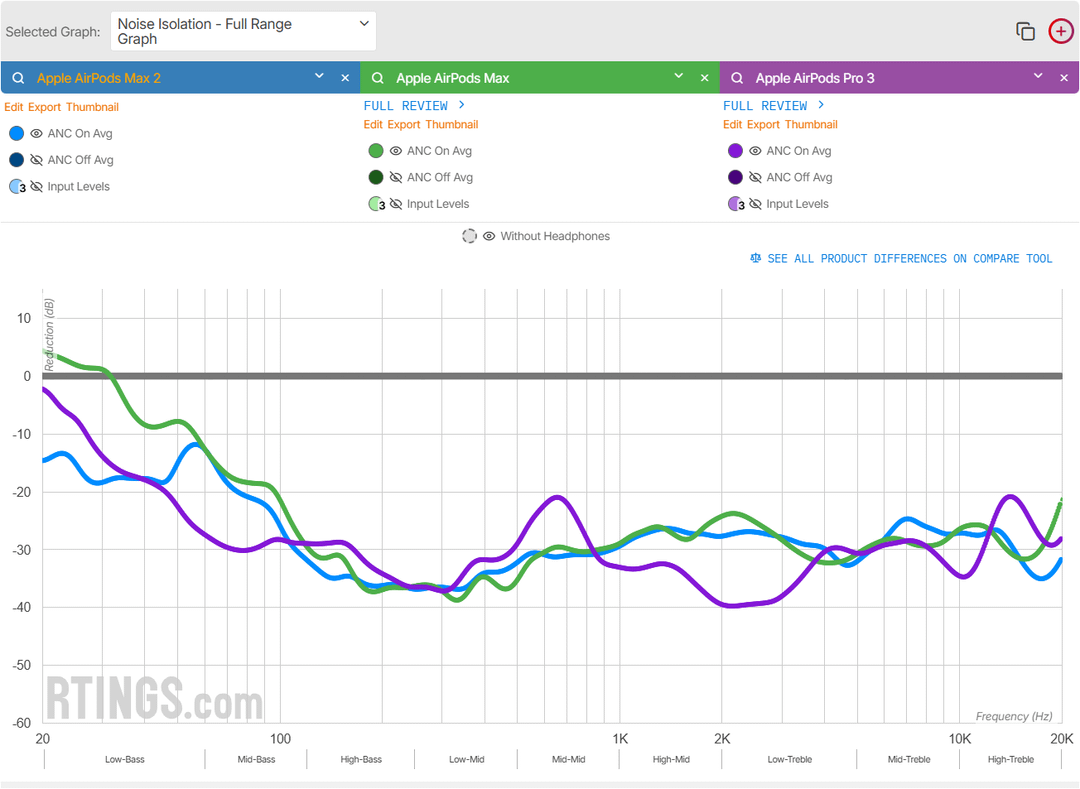This screenshot has height=789, width=1080.
Task: Remove Apple AirPods Pro 3 from comparison
Action: click(1064, 78)
